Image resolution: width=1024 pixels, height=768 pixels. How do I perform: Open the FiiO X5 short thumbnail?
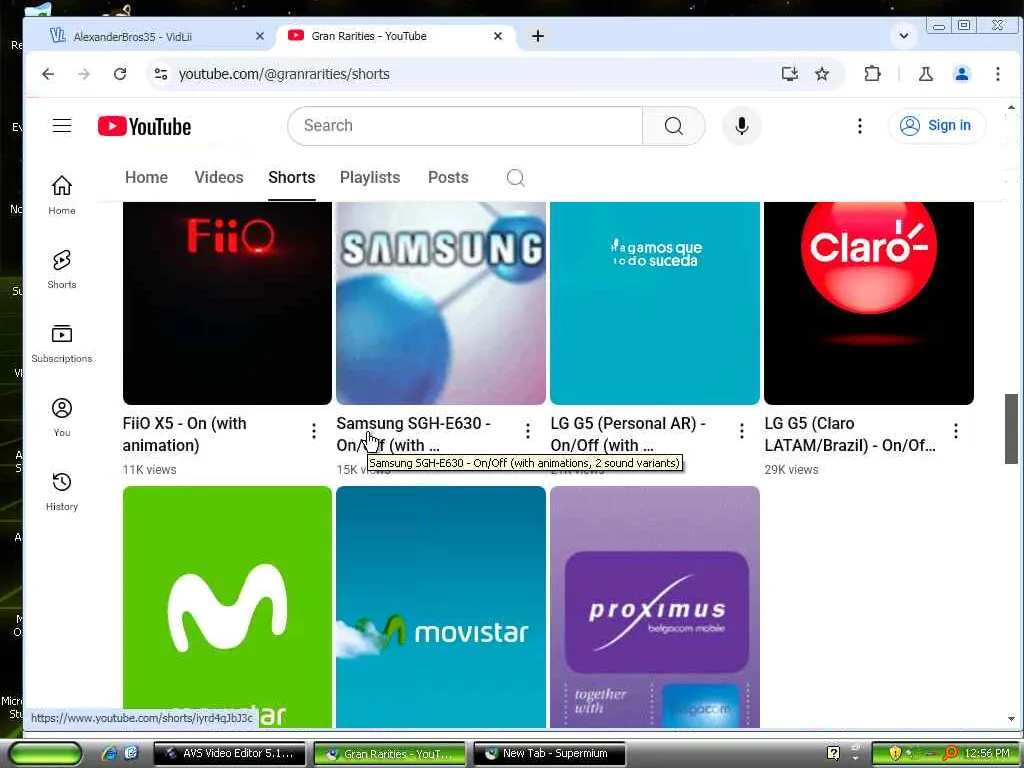pos(227,303)
